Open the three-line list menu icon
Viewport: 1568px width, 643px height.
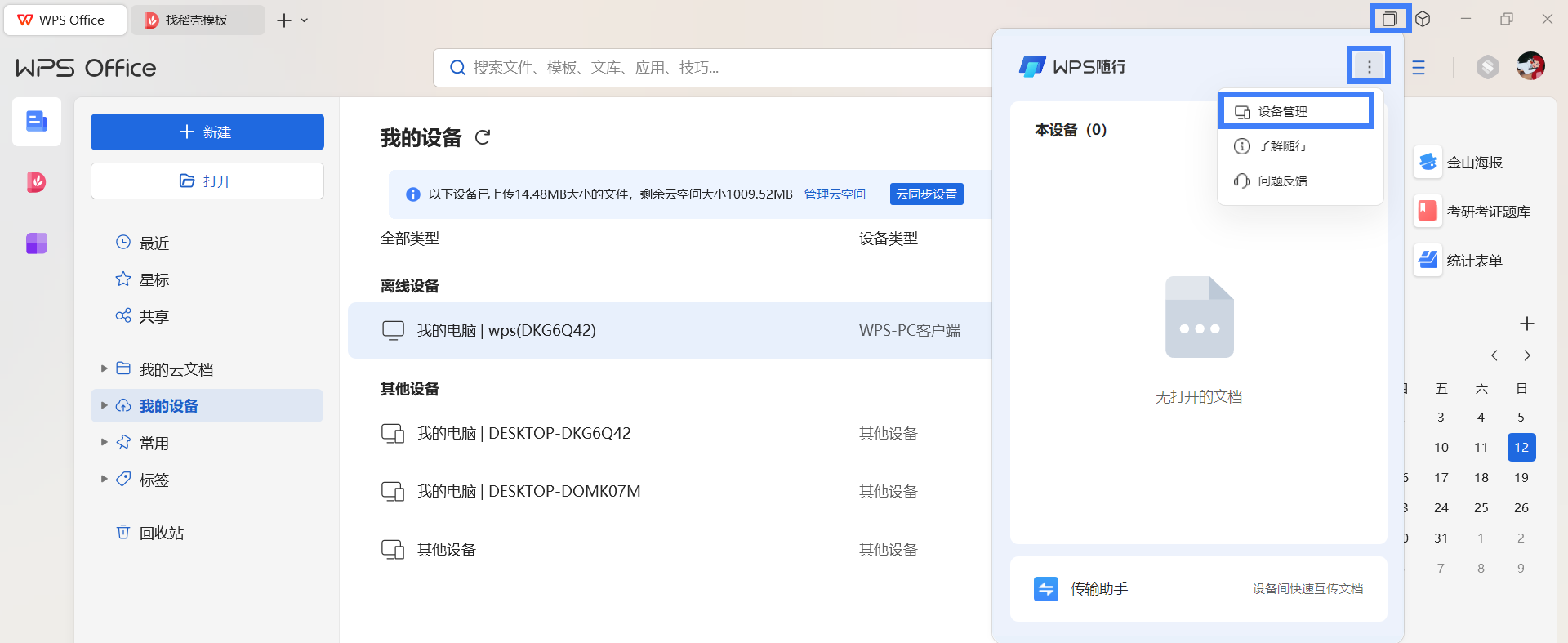(1419, 68)
